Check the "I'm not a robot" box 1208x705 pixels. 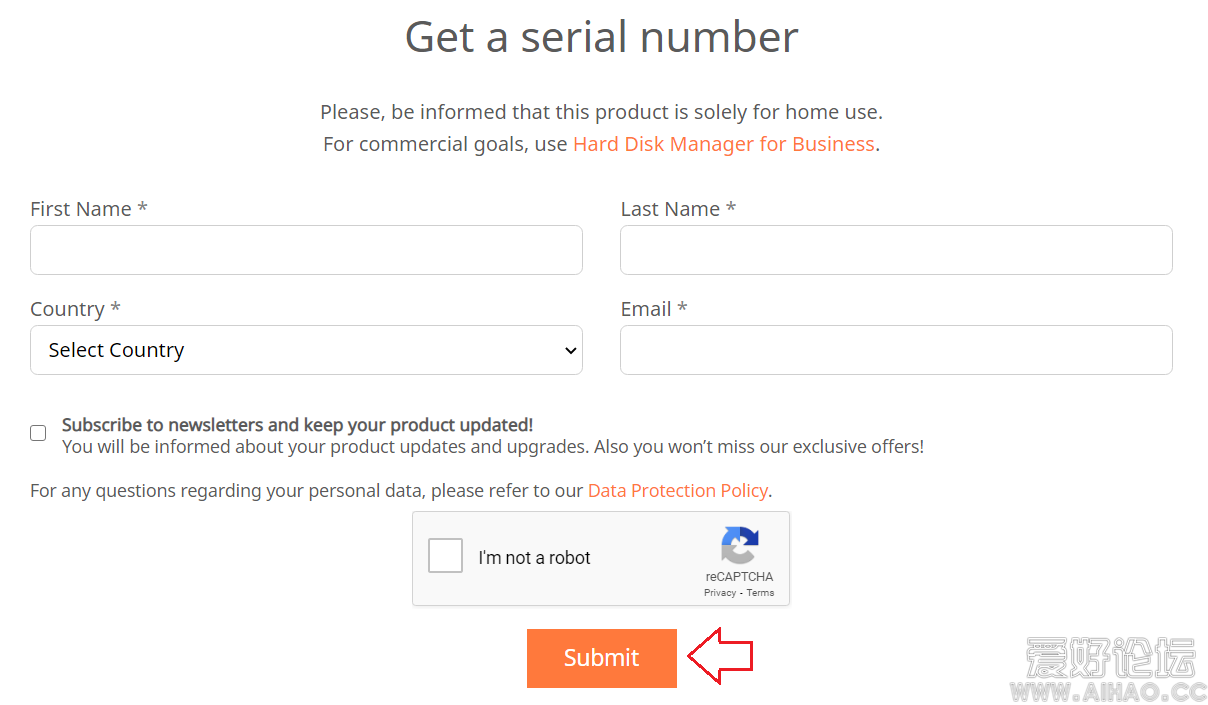[x=445, y=556]
